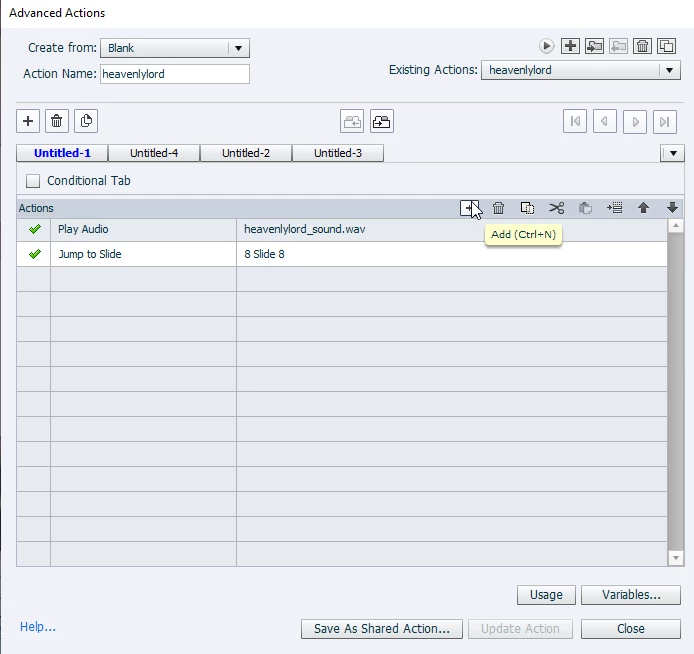This screenshot has height=654, width=694.
Task: Click the heavenlylord_sound.wav value
Action: [305, 229]
